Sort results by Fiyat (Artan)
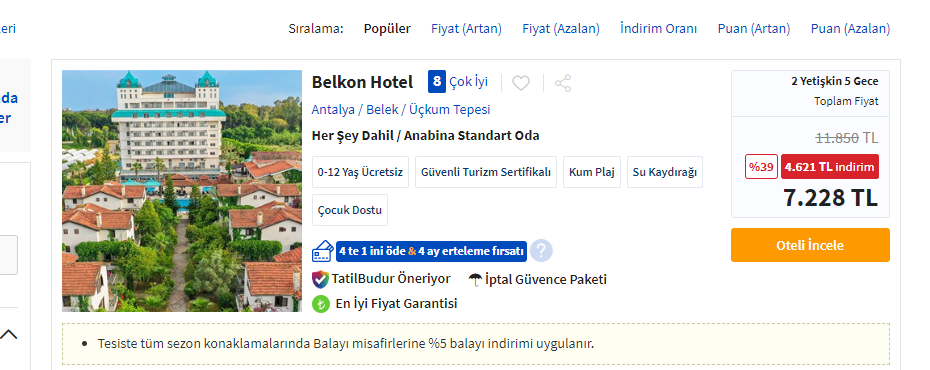The width and height of the screenshot is (930, 370). (466, 28)
